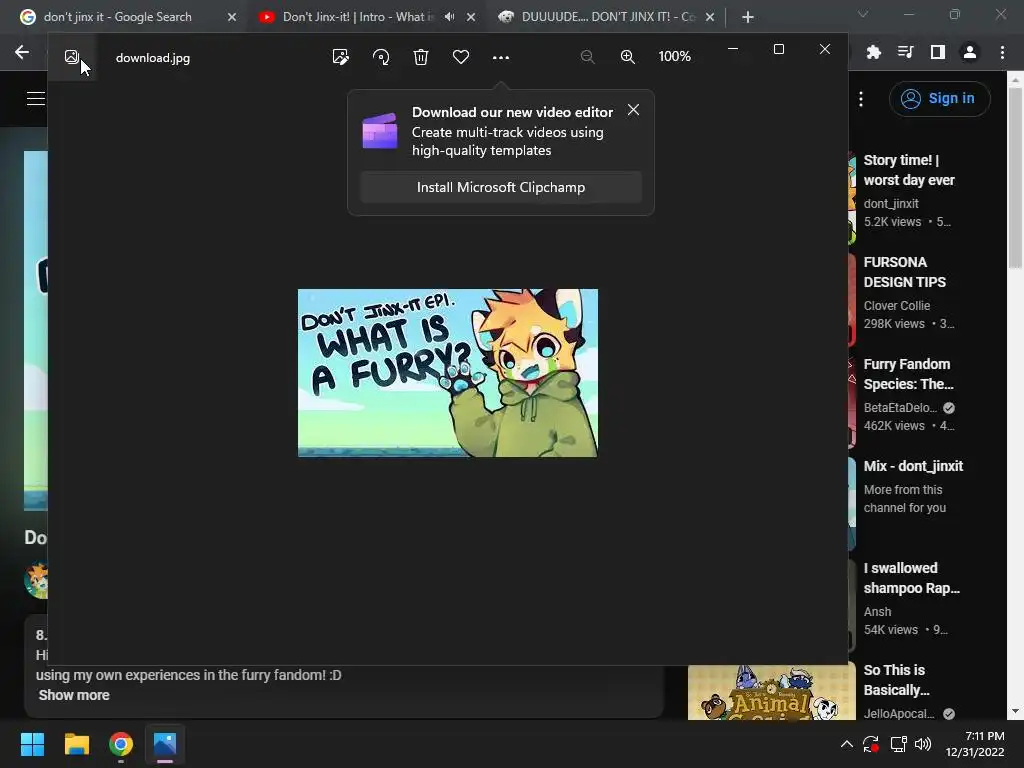The height and width of the screenshot is (768, 1024).
Task: Delete download.jpg with the trash icon
Action: 421,57
